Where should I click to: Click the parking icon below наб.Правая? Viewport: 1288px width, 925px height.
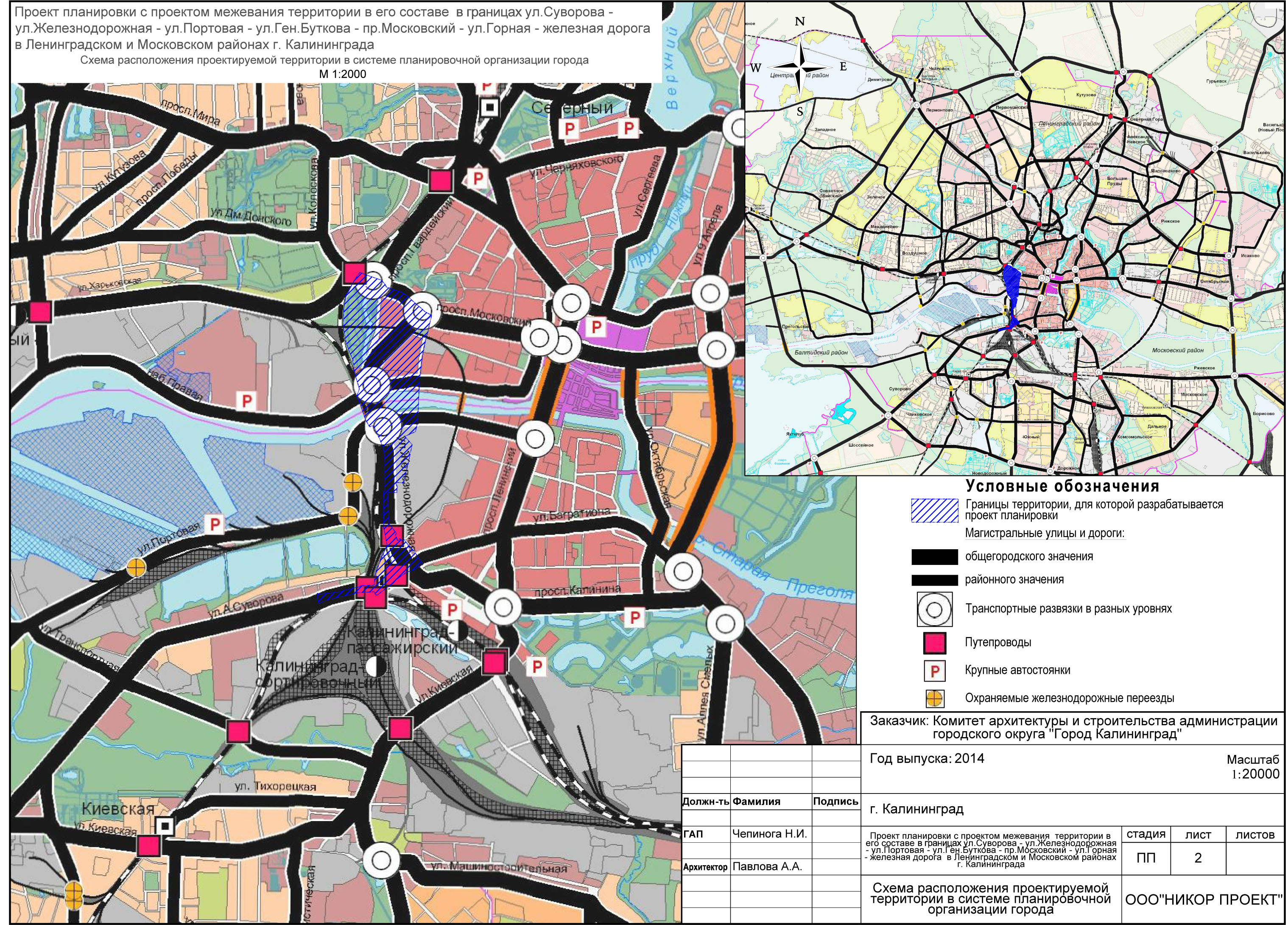pos(246,401)
